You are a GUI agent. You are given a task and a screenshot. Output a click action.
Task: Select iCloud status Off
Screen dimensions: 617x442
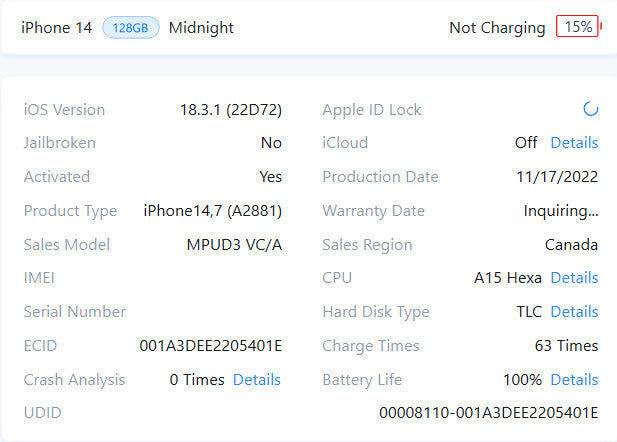click(526, 142)
